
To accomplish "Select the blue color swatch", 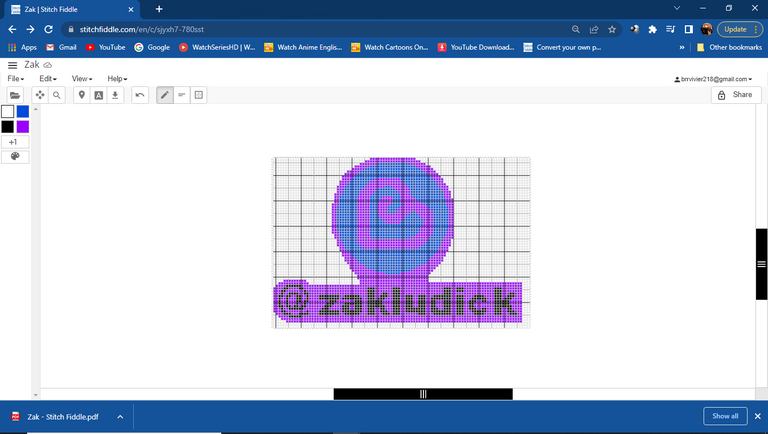I will point(23,112).
